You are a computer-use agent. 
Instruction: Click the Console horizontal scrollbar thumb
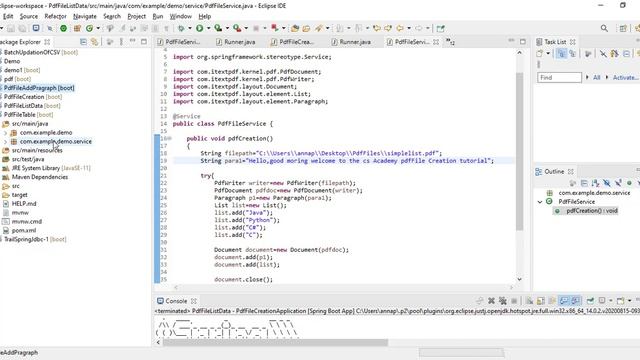(276, 342)
